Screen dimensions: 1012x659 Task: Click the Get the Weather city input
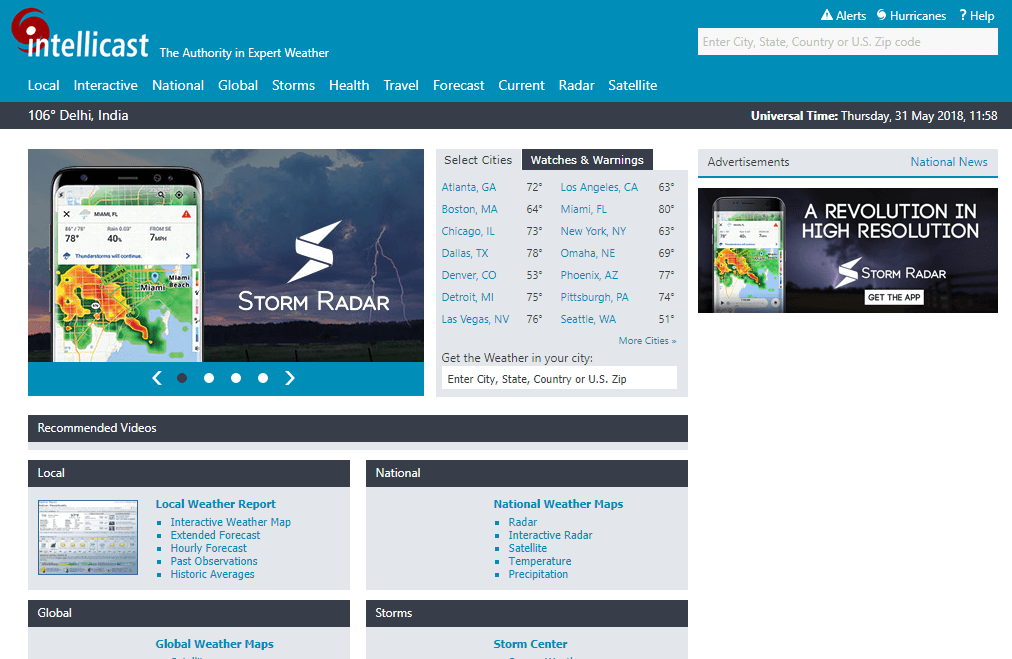click(x=559, y=378)
